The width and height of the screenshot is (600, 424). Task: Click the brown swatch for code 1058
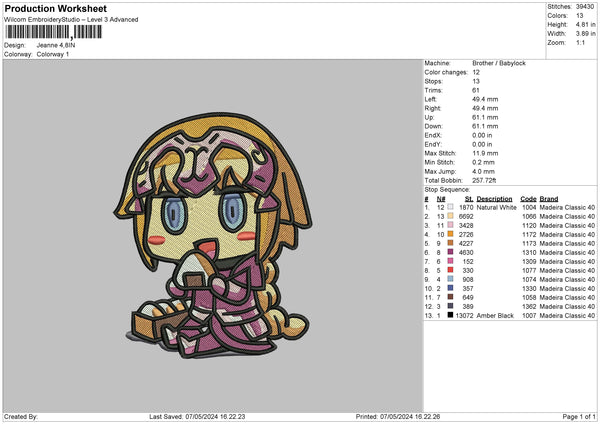tap(450, 297)
